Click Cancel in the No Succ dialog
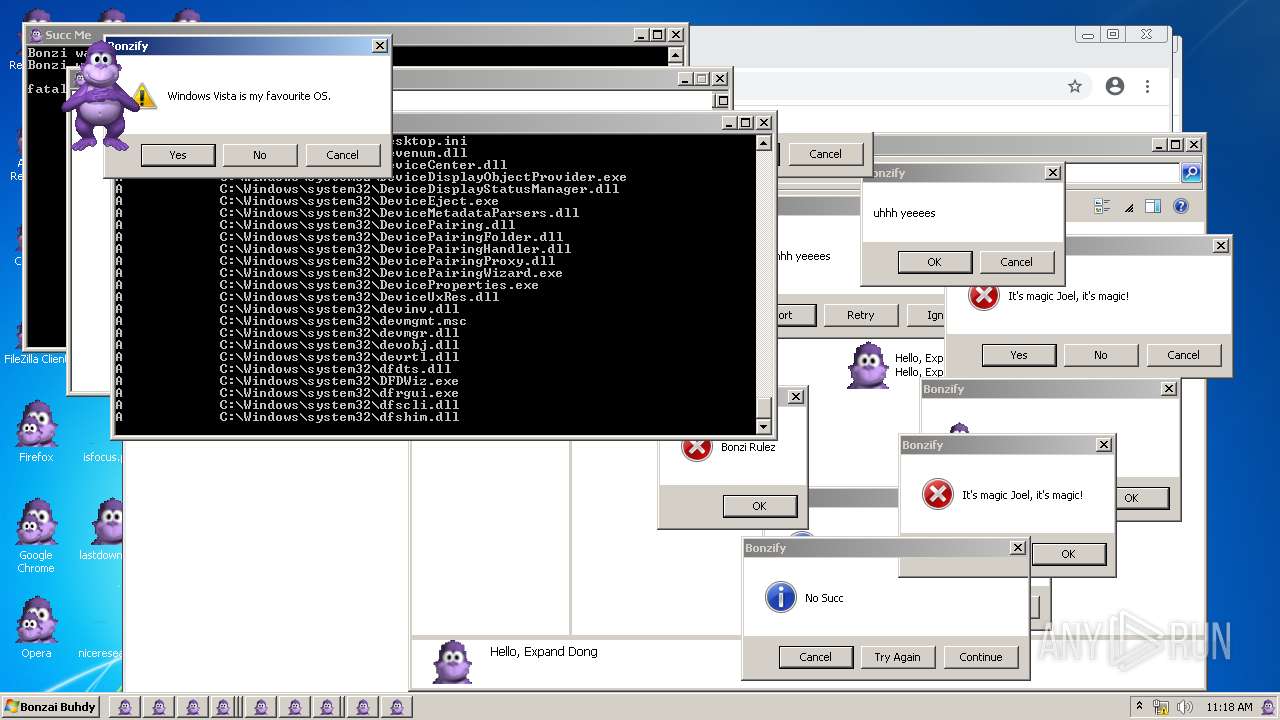Screen dimensions: 1280x720 [x=815, y=657]
